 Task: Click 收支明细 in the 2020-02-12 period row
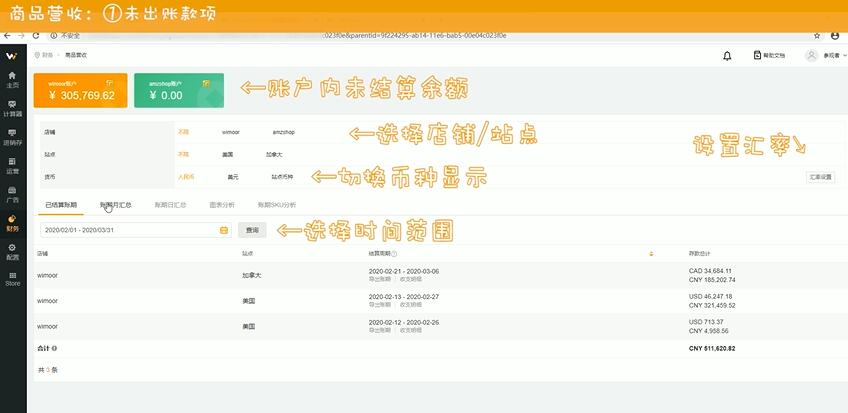(410, 330)
